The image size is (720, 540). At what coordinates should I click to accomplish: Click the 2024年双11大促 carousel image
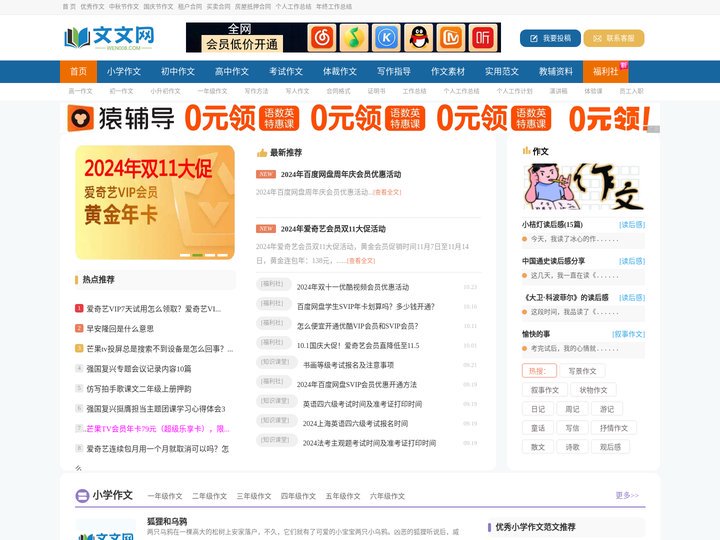[155, 202]
